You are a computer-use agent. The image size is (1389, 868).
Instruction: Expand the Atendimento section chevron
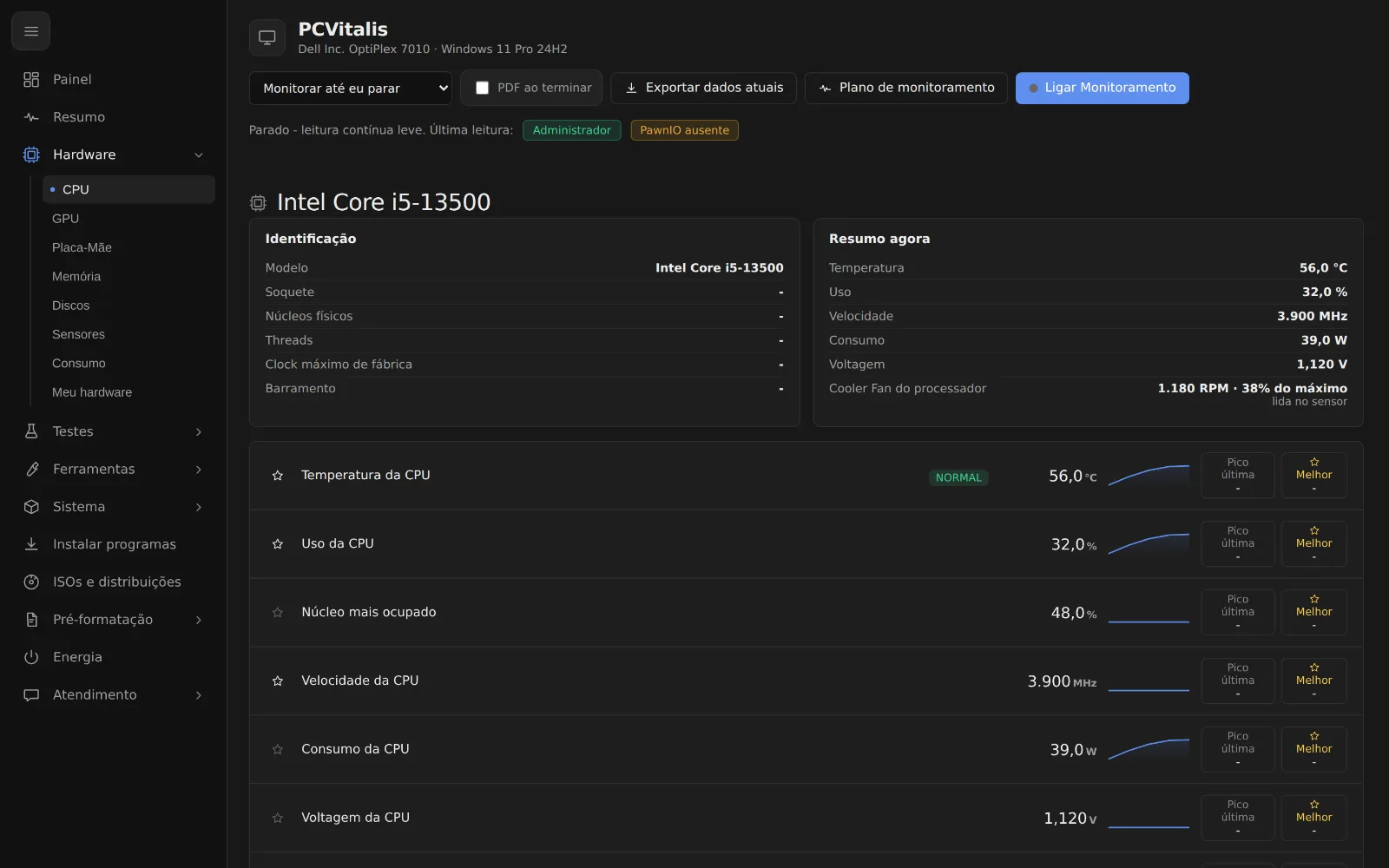click(199, 695)
